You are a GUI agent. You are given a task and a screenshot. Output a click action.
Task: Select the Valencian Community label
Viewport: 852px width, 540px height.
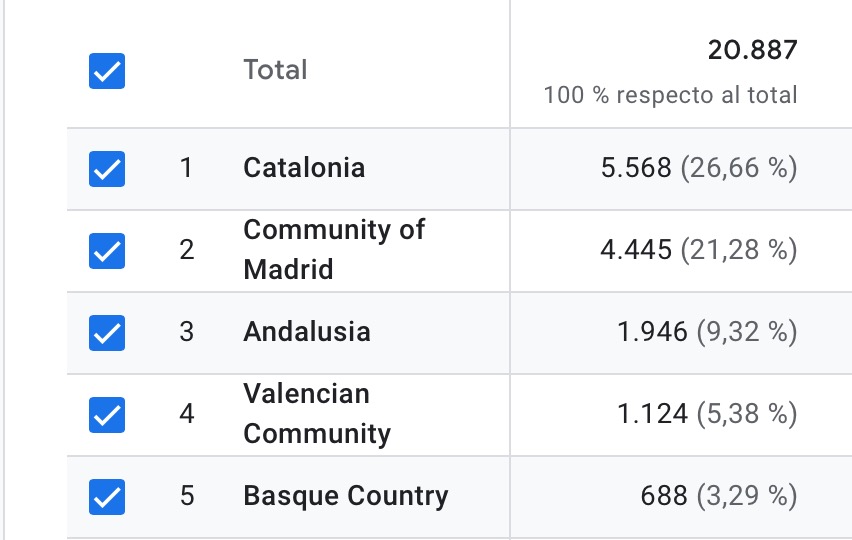click(x=317, y=413)
